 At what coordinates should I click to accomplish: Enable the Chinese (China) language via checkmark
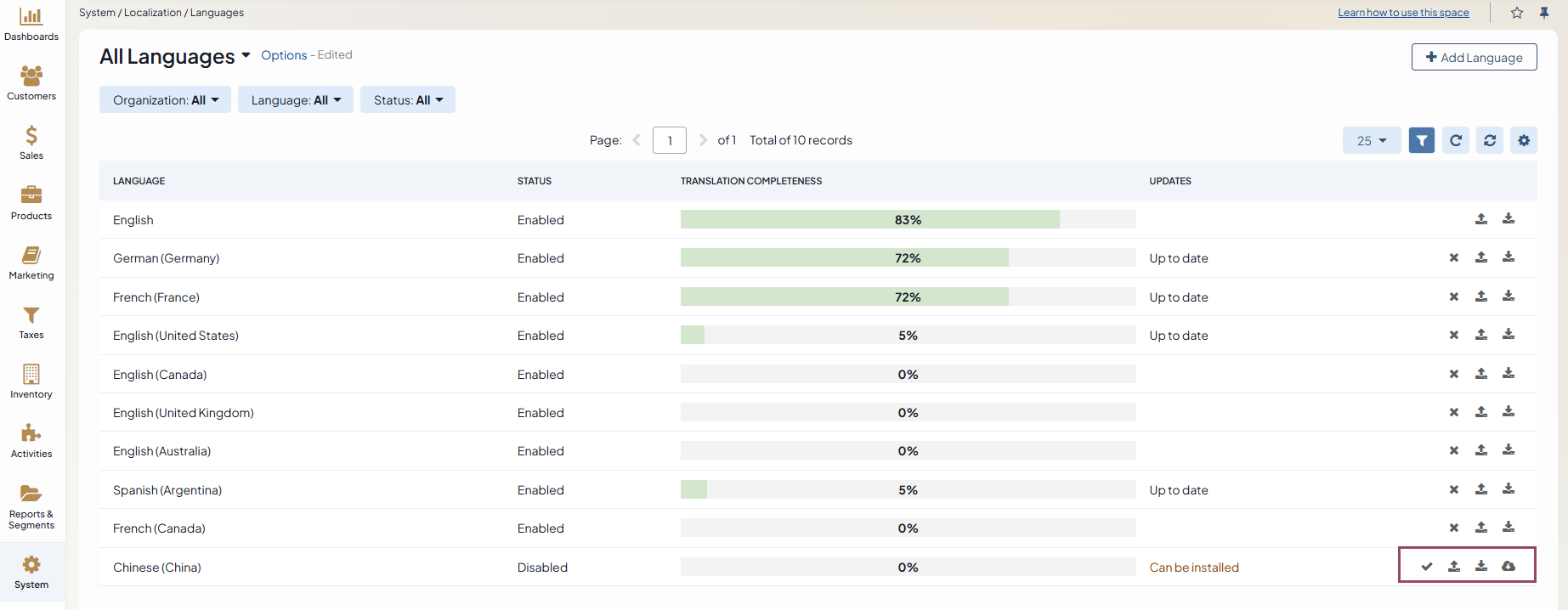[x=1427, y=567]
